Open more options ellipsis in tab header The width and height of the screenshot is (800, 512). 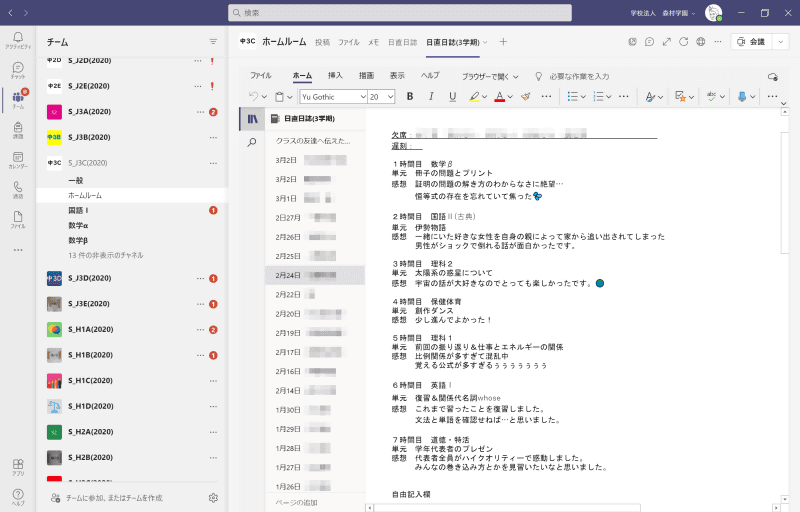718,42
